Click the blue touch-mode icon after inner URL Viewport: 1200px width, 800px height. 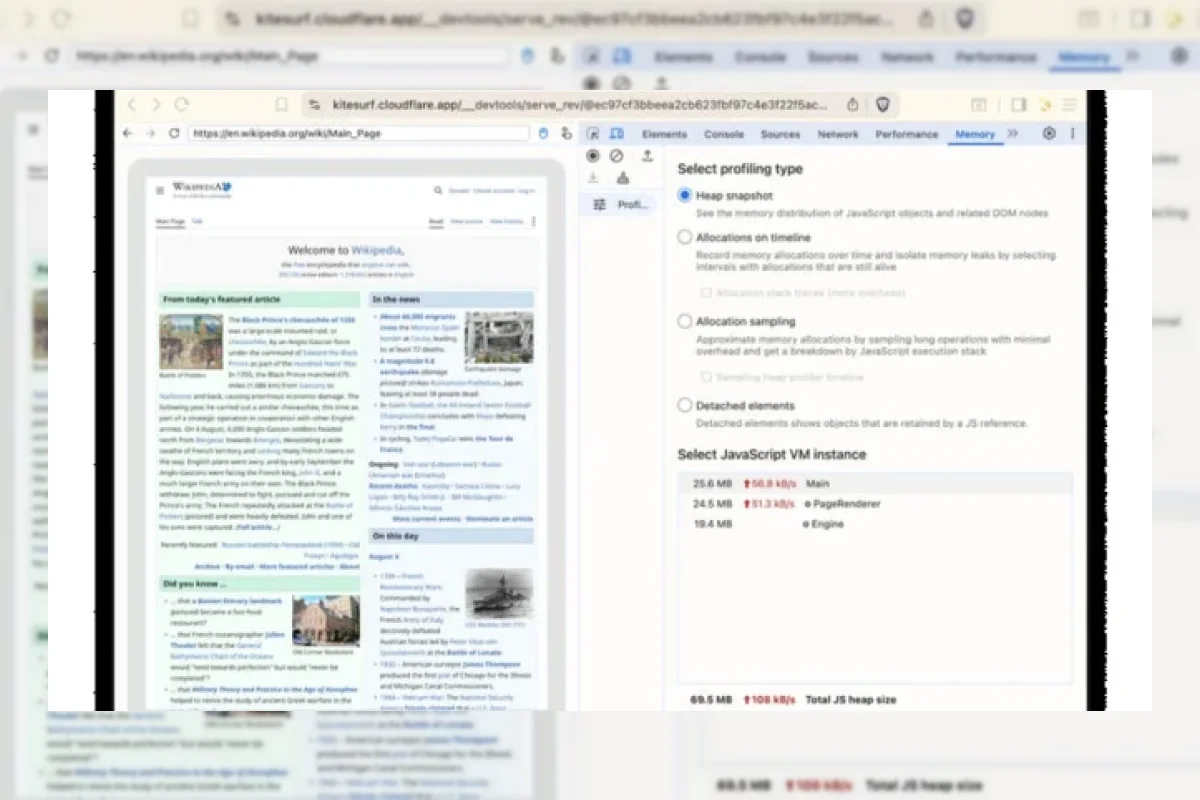pyautogui.click(x=543, y=133)
